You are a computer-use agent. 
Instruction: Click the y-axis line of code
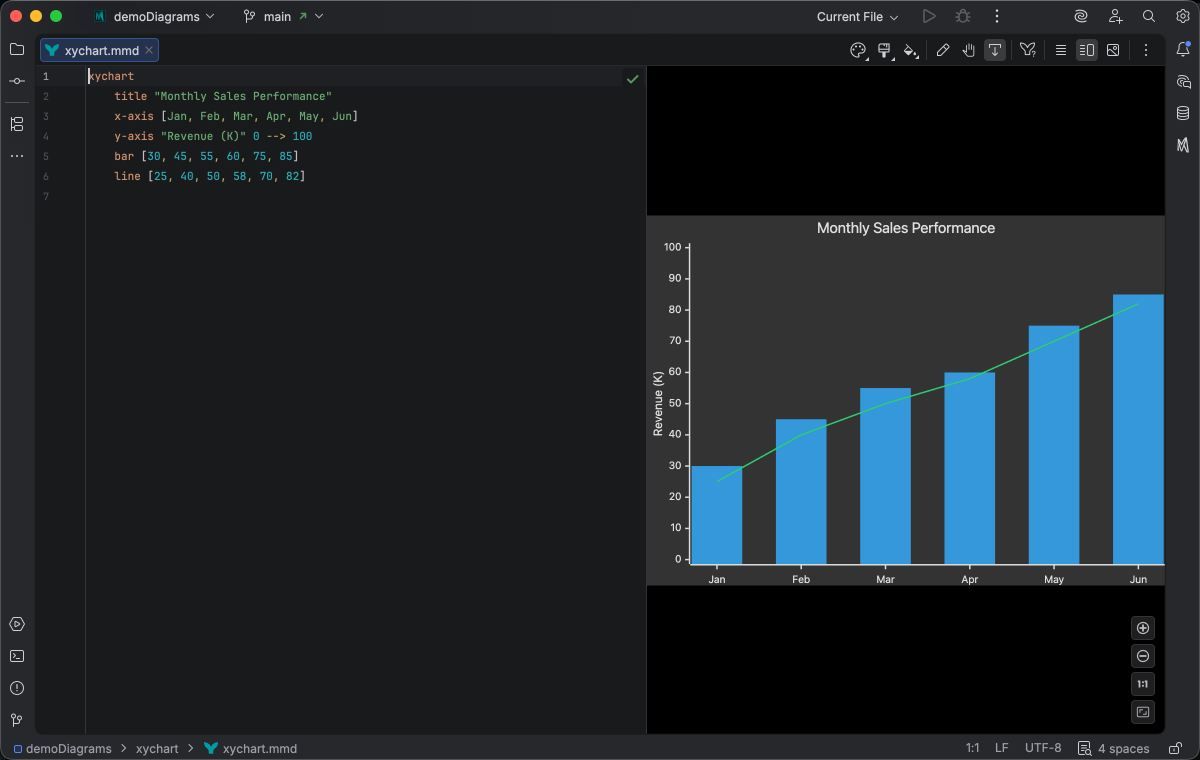(213, 136)
